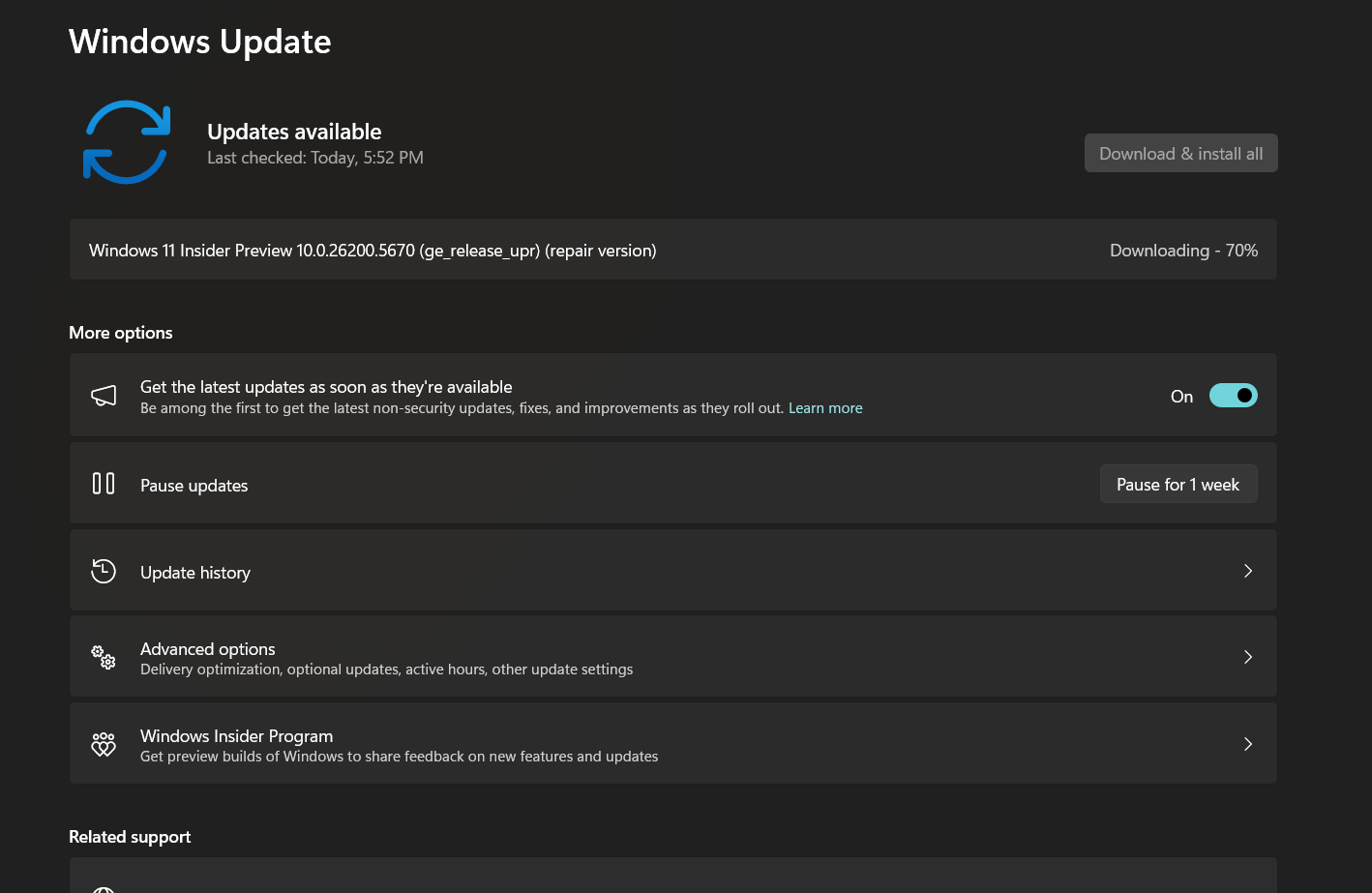Open Advanced options using its chevron arrow
Viewport: 1372px width, 893px height.
coord(1248,657)
